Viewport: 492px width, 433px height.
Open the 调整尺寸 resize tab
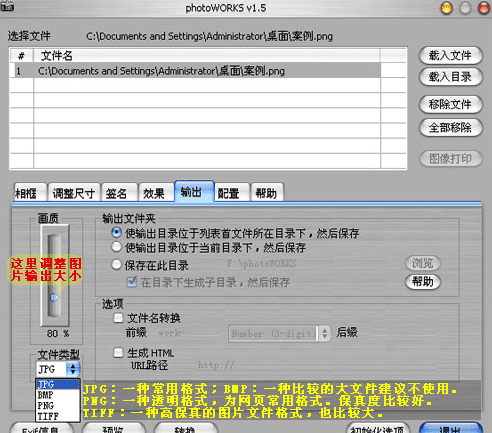74,193
